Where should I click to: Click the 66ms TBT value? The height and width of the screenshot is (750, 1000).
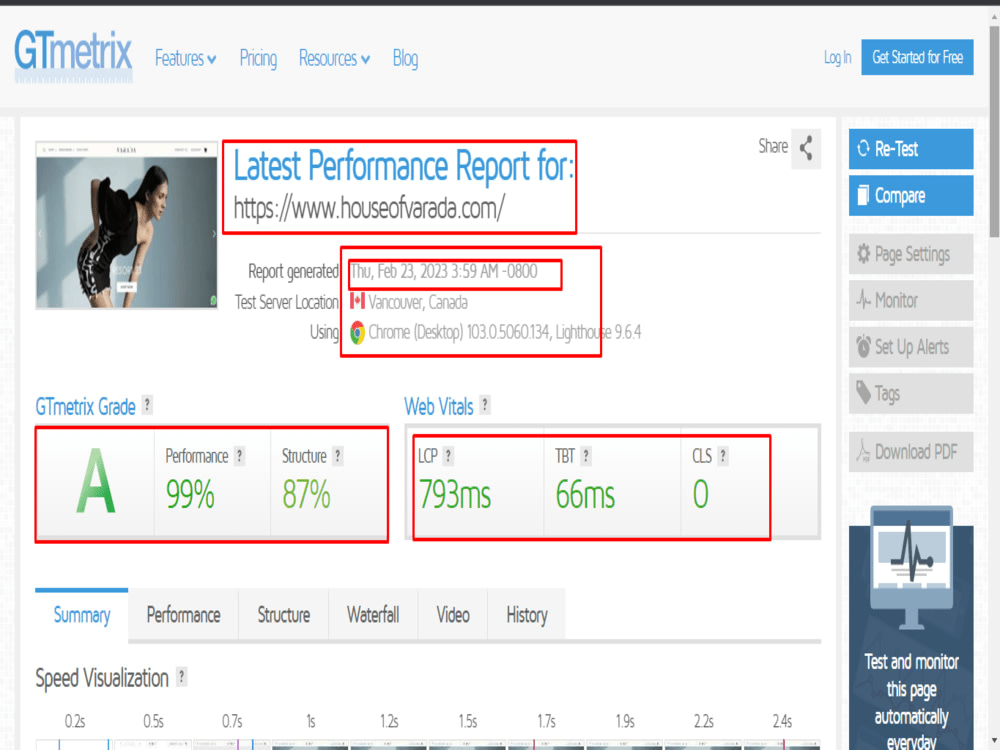(x=585, y=494)
